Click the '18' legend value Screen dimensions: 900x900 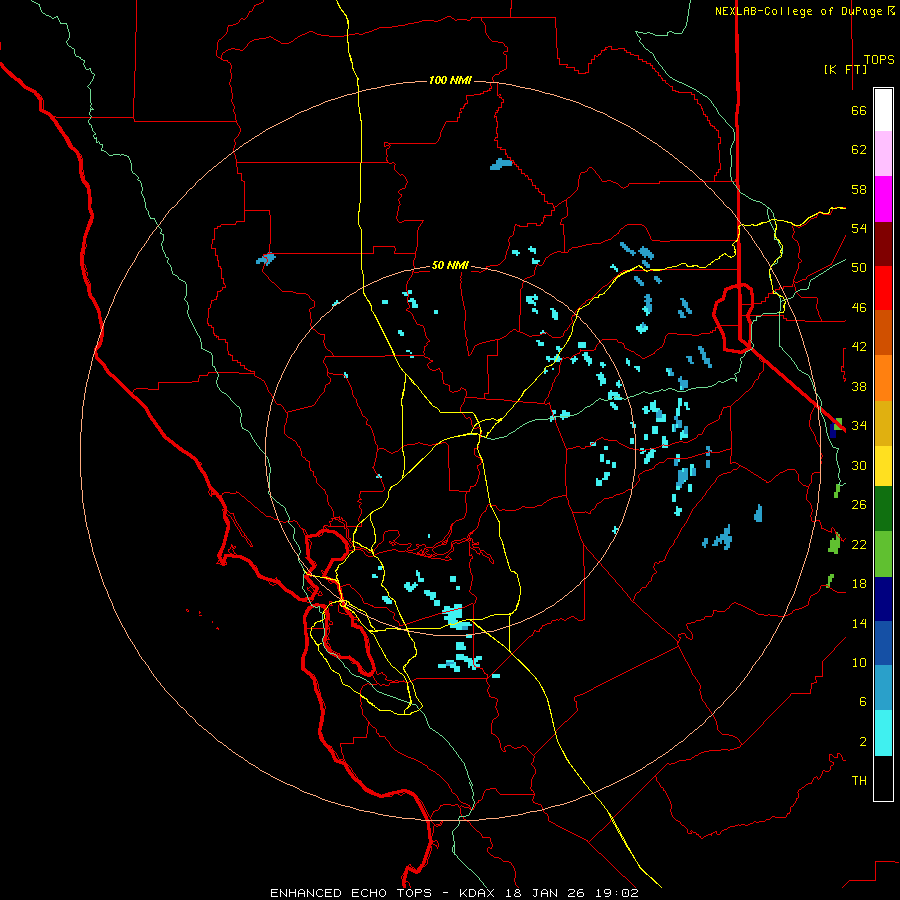point(859,584)
